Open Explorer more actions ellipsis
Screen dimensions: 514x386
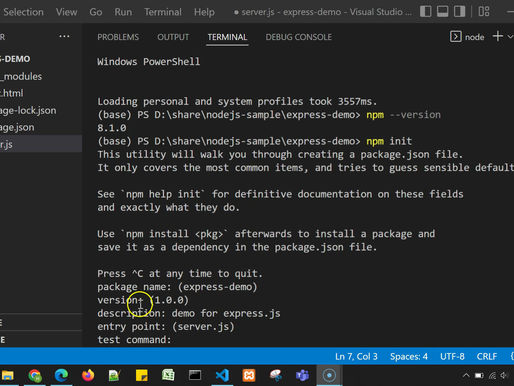pyautogui.click(x=64, y=36)
